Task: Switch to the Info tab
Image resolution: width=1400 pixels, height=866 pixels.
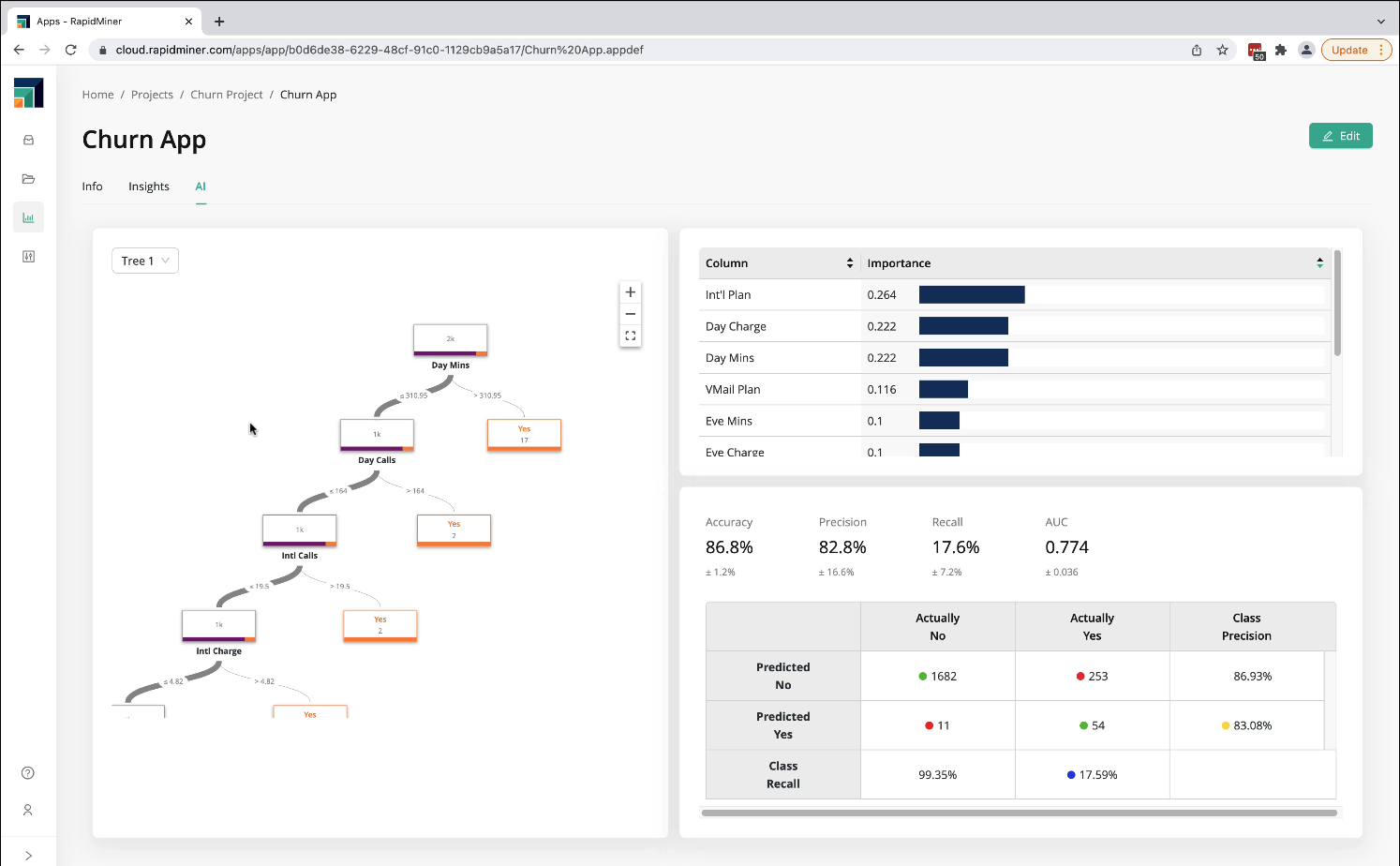Action: (92, 187)
